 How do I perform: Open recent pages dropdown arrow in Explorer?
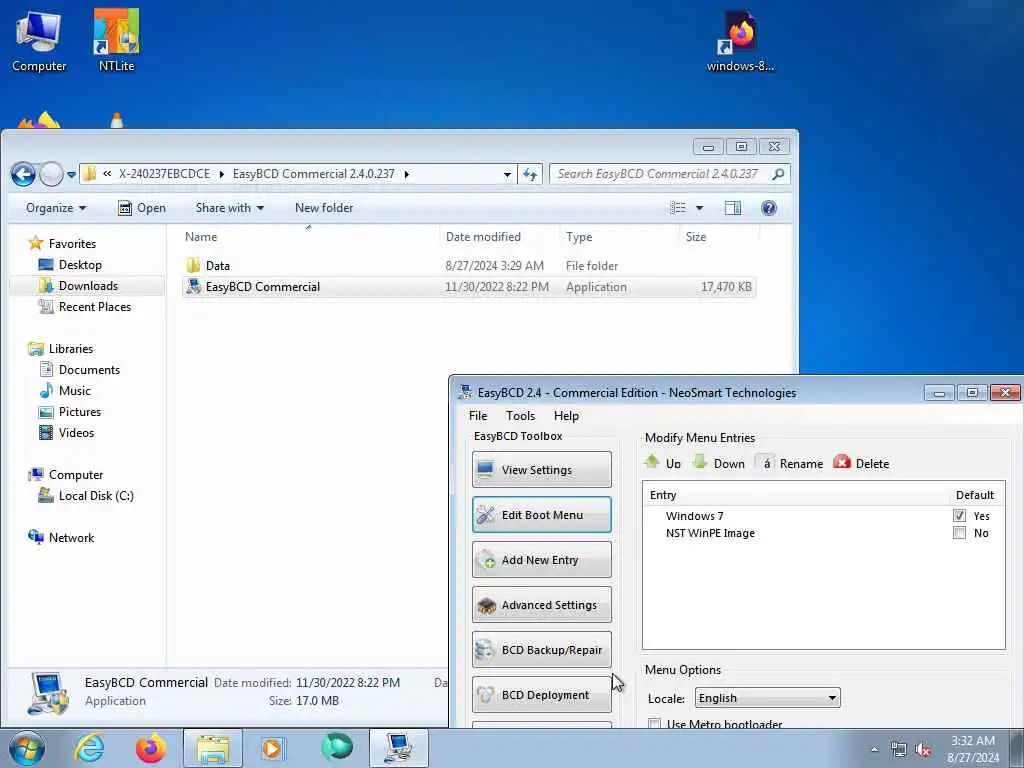[71, 174]
